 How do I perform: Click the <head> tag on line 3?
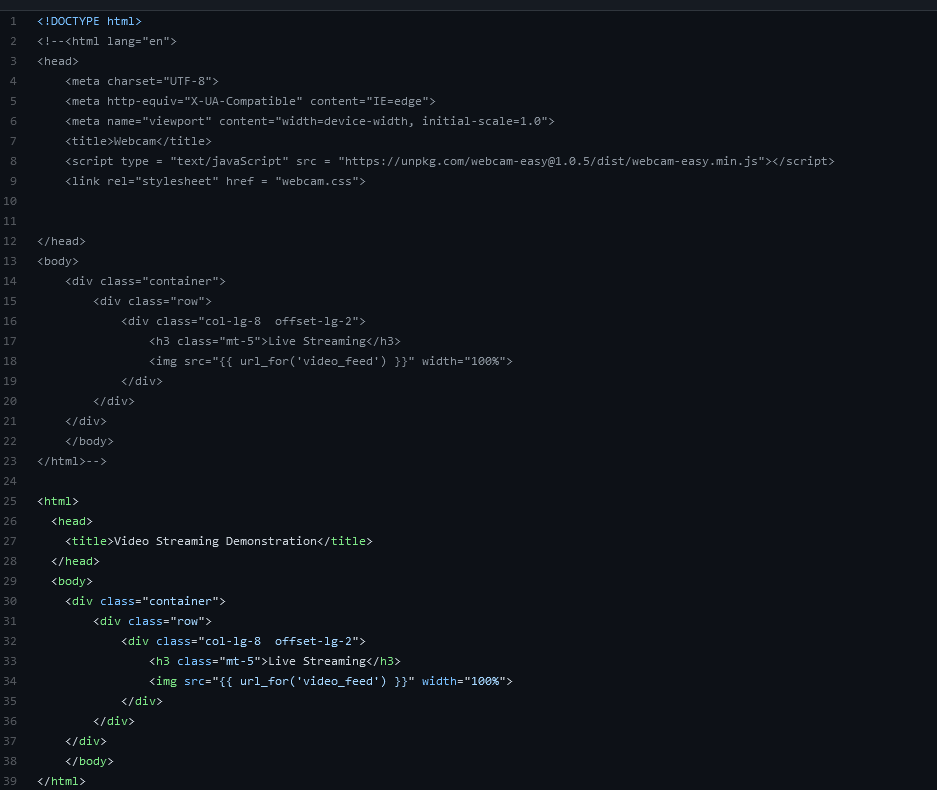coord(57,62)
